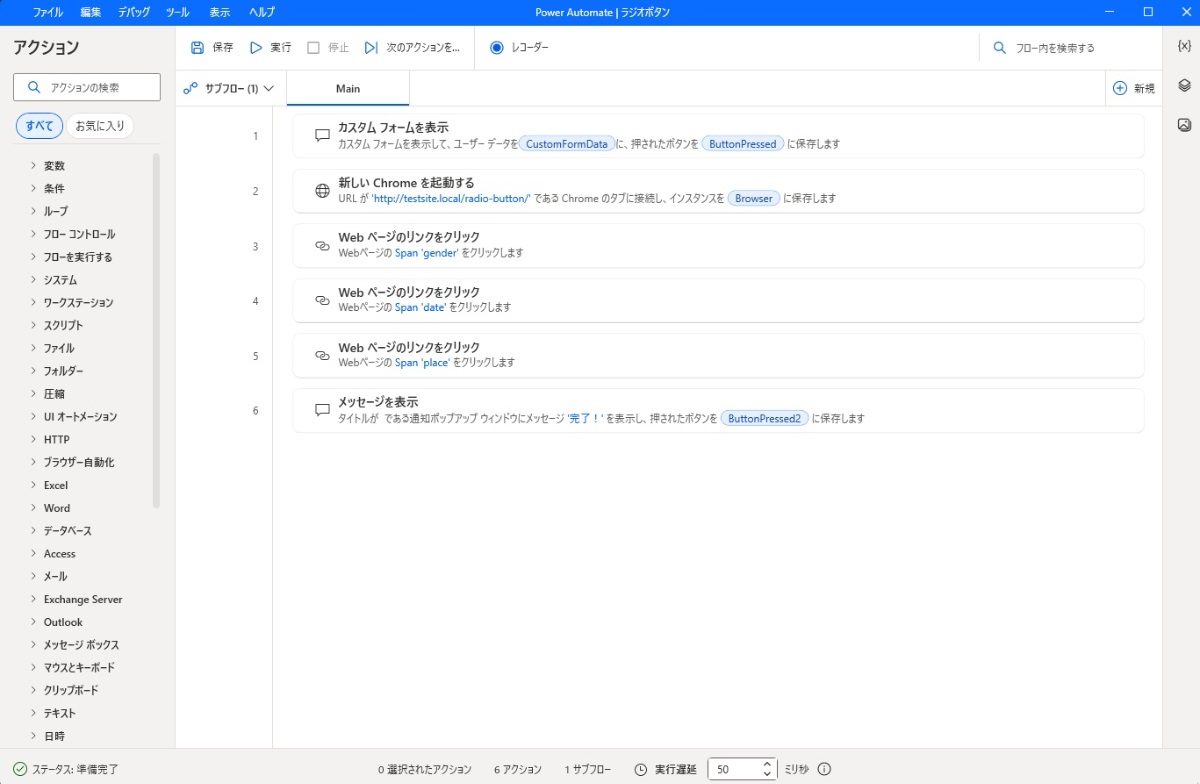Select 新しい Chrome を起動する action

point(718,190)
